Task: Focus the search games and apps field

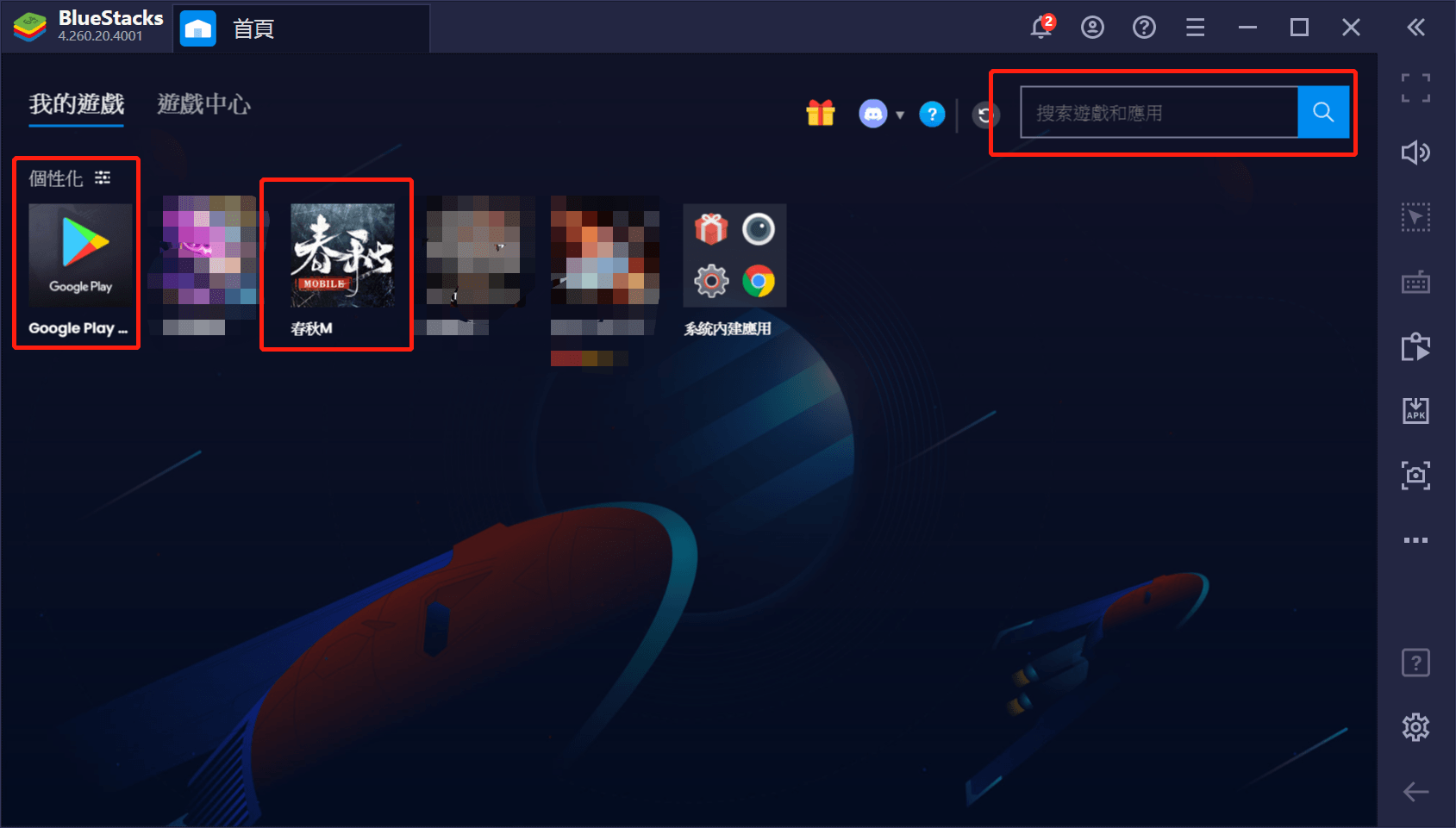Action: pos(1159,112)
